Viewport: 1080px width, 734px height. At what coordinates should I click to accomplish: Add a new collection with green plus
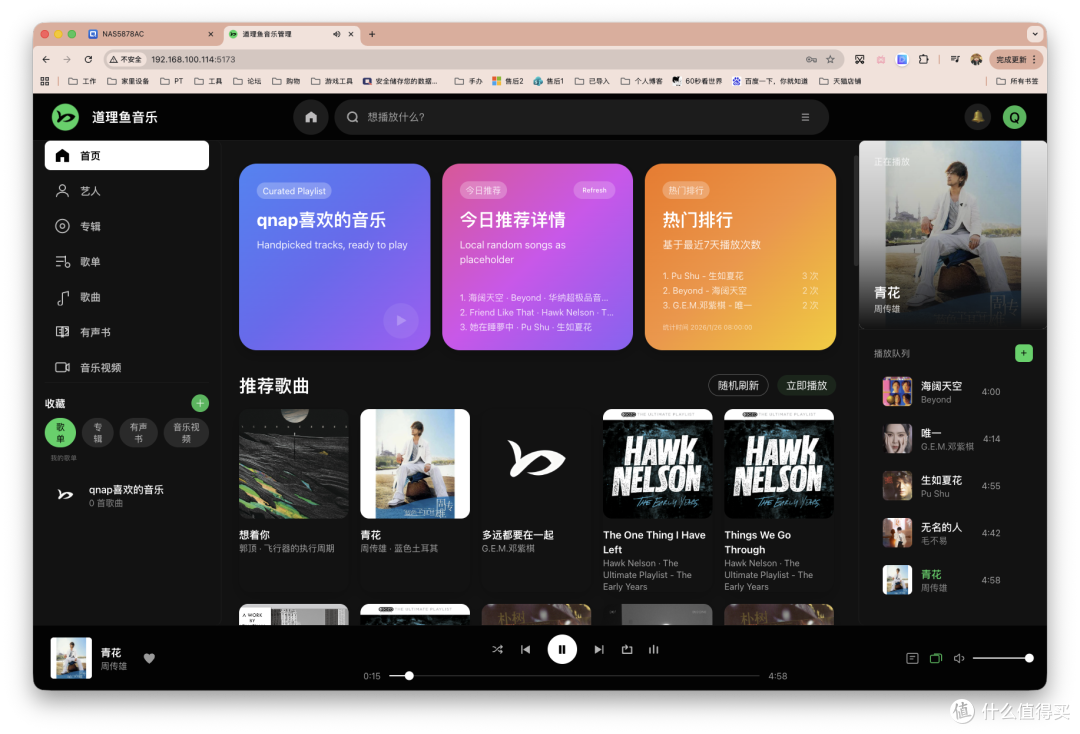tap(200, 403)
